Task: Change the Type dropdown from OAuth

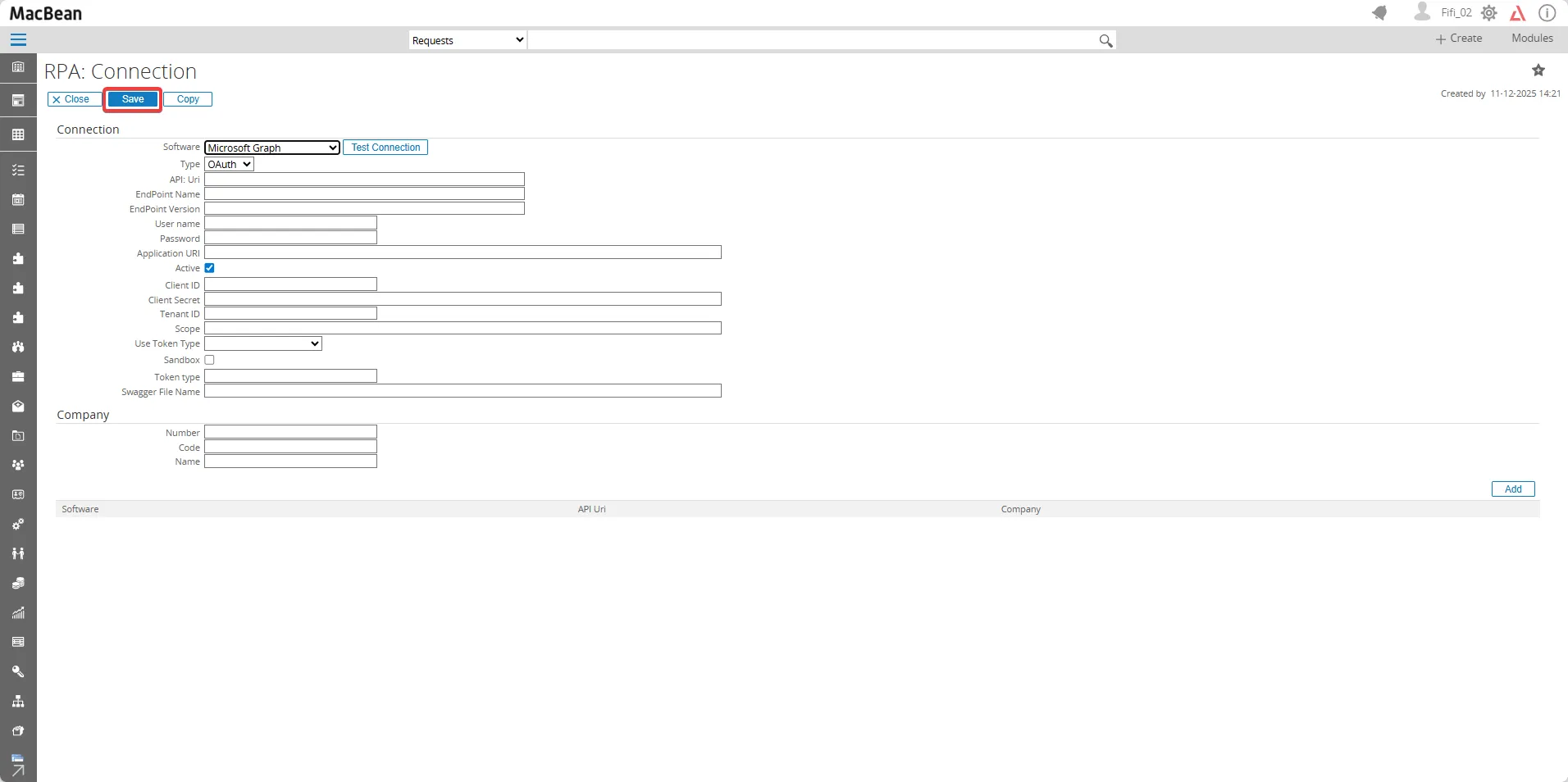Action: click(228, 164)
